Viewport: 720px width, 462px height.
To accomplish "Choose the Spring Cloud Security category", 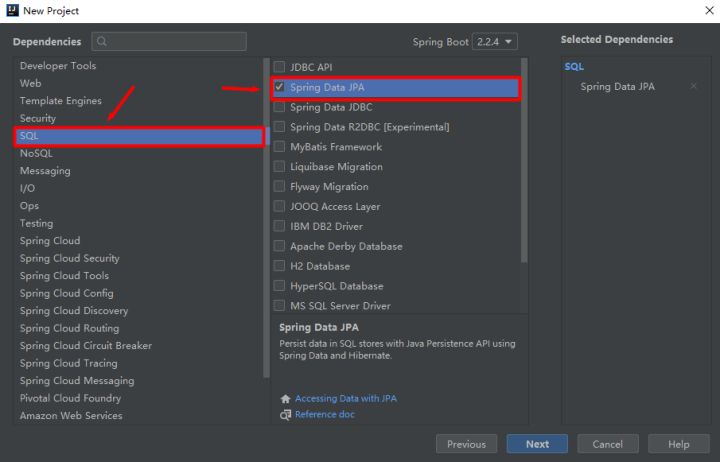I will pos(69,258).
